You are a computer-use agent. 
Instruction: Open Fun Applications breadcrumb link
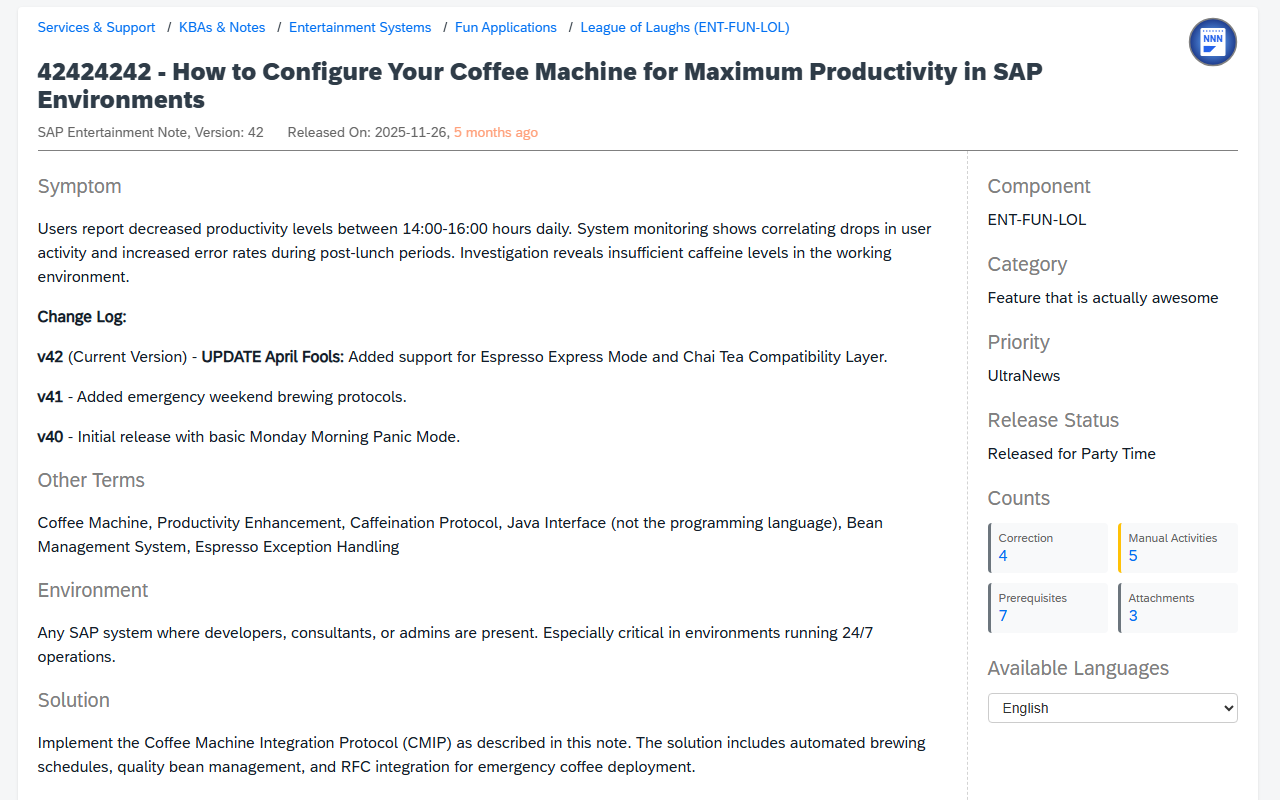point(506,28)
